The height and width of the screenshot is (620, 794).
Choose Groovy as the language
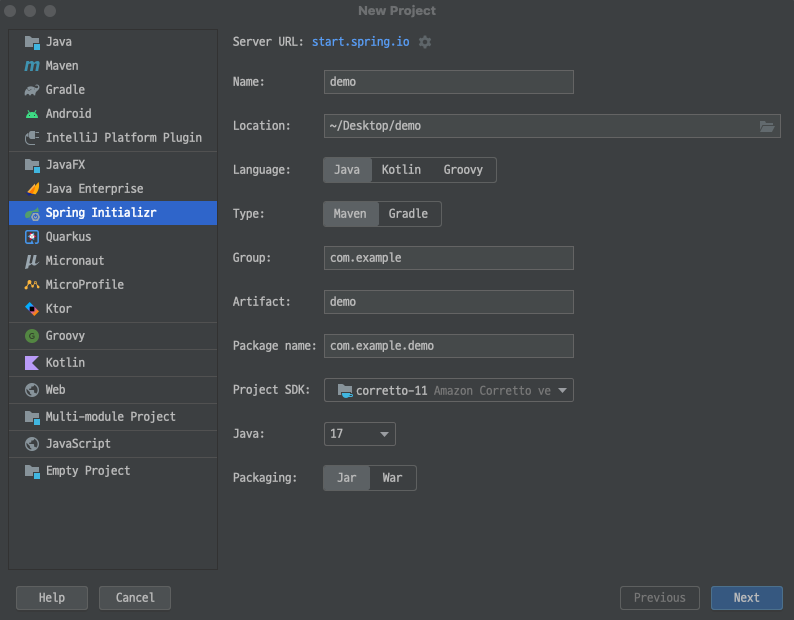(x=463, y=170)
